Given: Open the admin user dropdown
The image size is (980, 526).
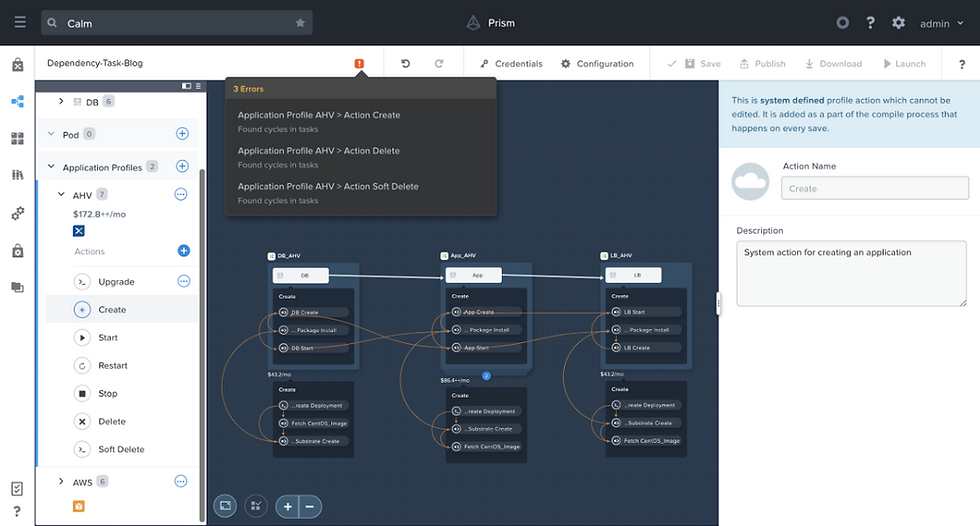Looking at the screenshot, I should pos(941,24).
